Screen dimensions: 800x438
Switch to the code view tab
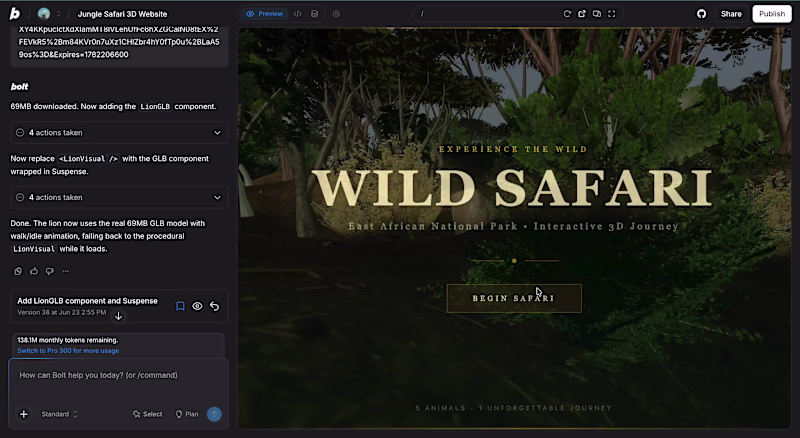pyautogui.click(x=298, y=14)
